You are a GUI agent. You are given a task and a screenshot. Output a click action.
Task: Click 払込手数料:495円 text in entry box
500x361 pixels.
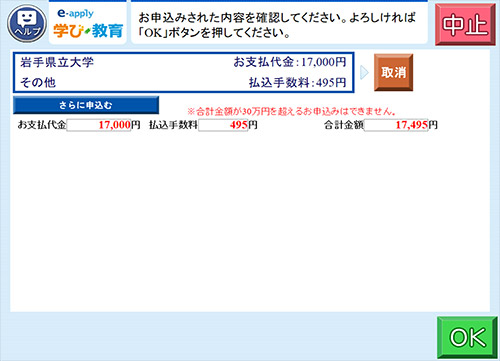[298, 82]
